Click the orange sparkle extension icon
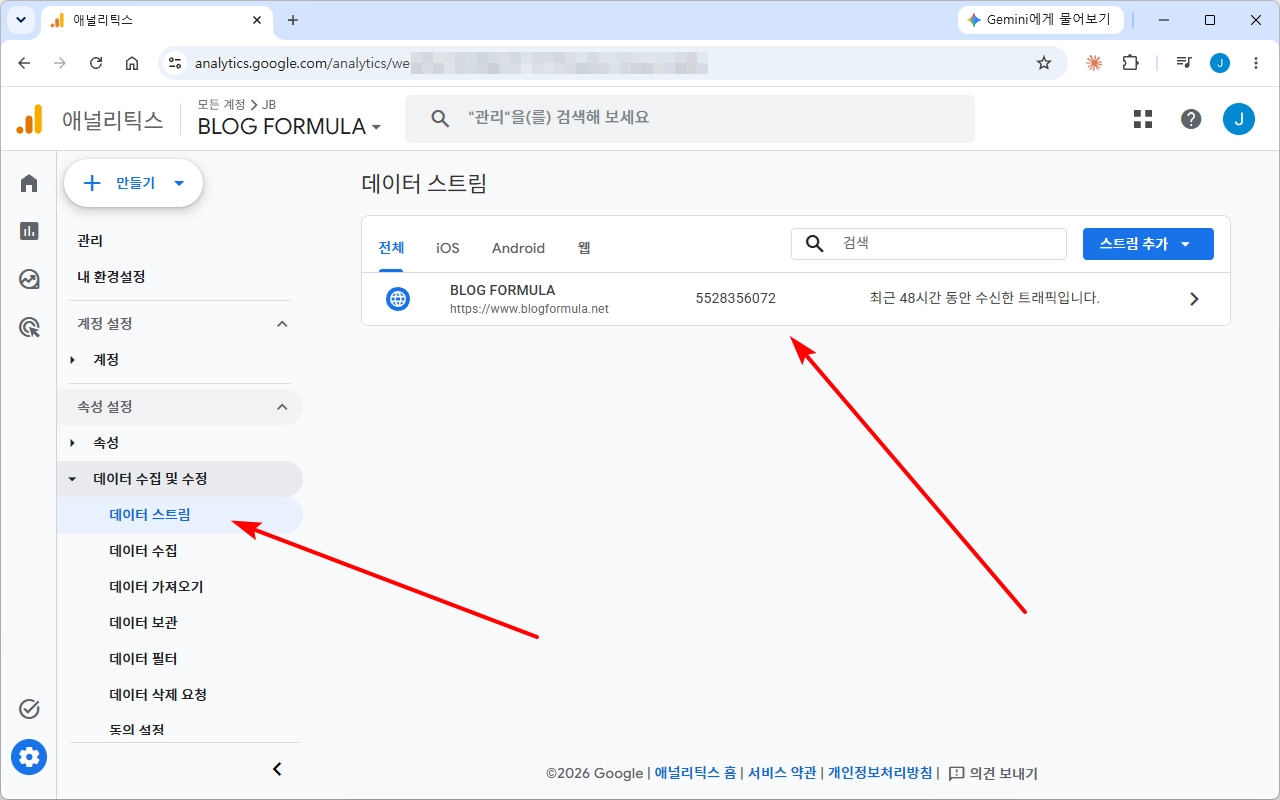The height and width of the screenshot is (800, 1280). pyautogui.click(x=1094, y=63)
